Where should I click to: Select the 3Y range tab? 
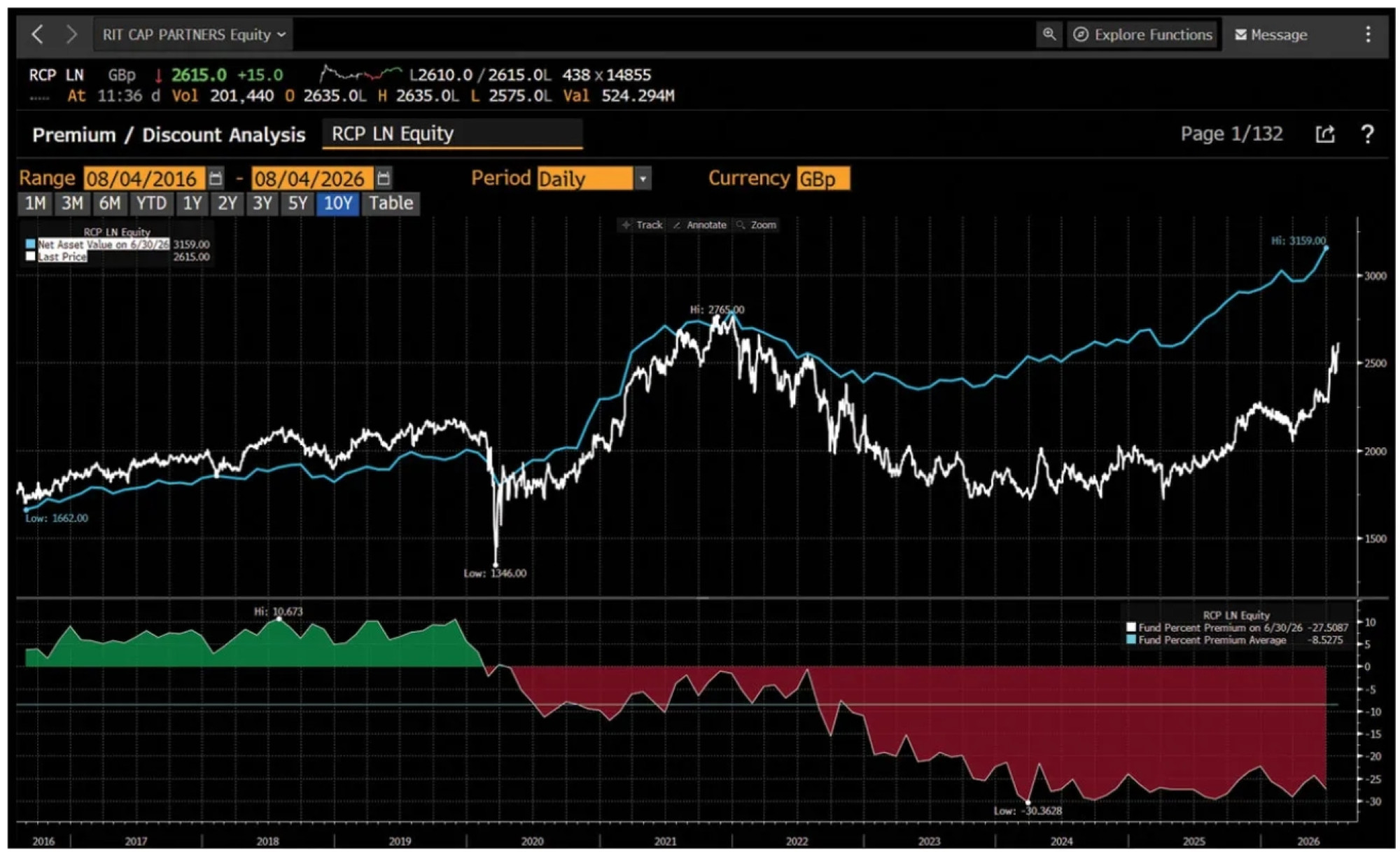click(262, 204)
